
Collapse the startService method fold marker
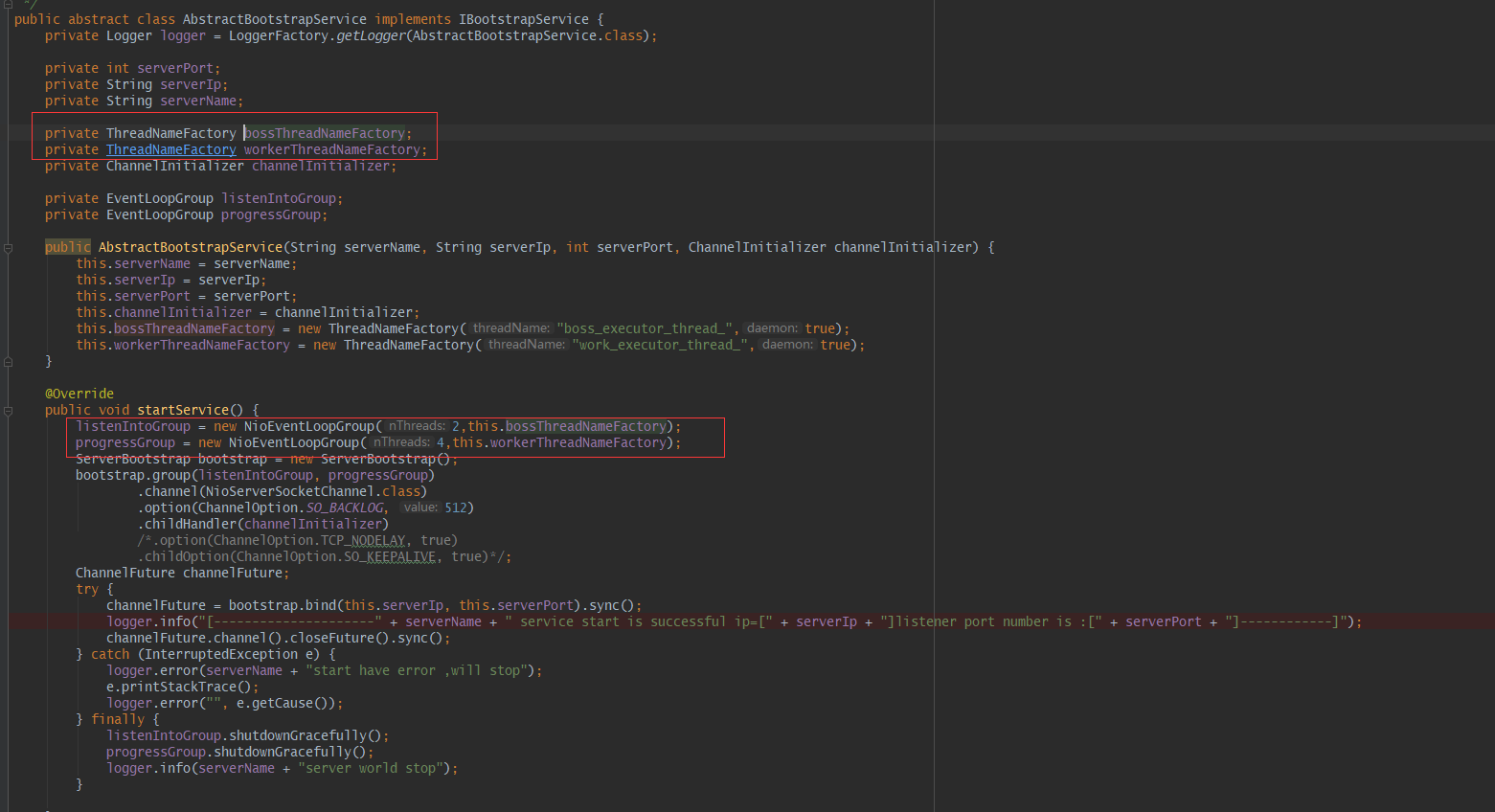coord(8,411)
